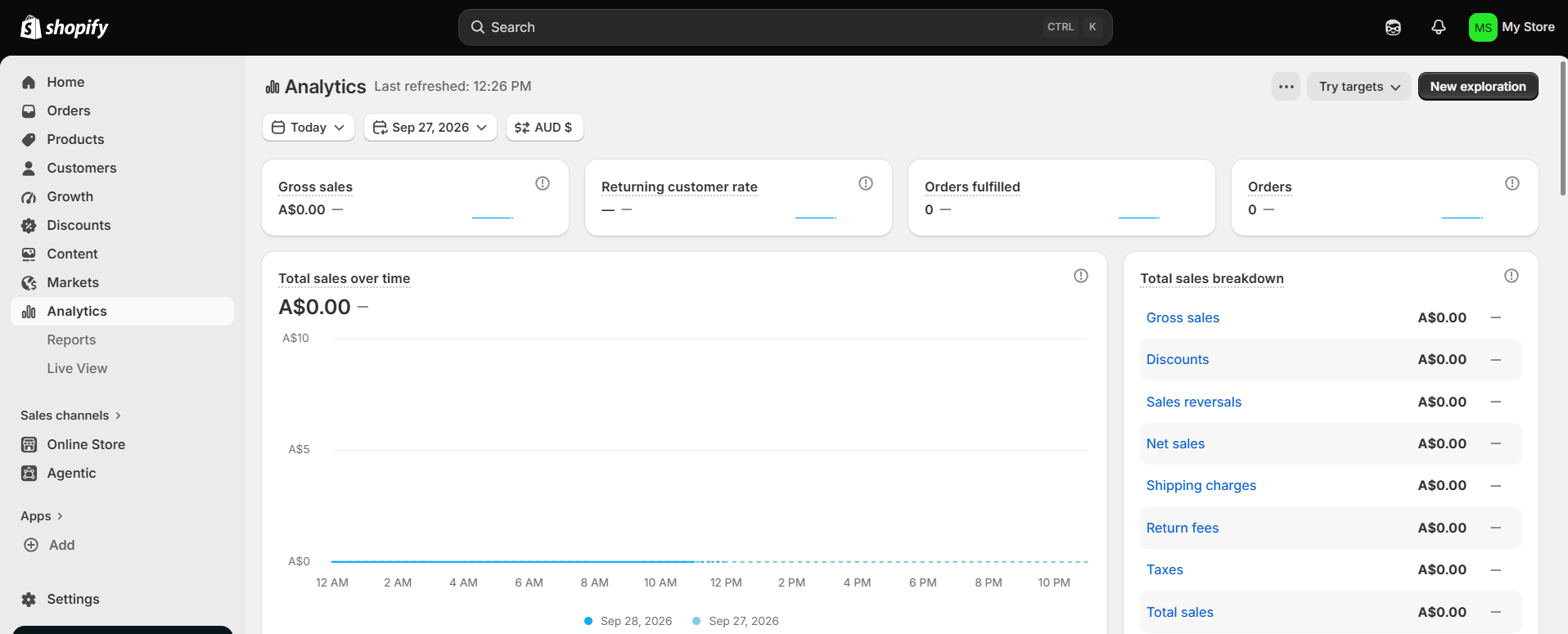Open the more actions ellipsis button

tap(1286, 86)
